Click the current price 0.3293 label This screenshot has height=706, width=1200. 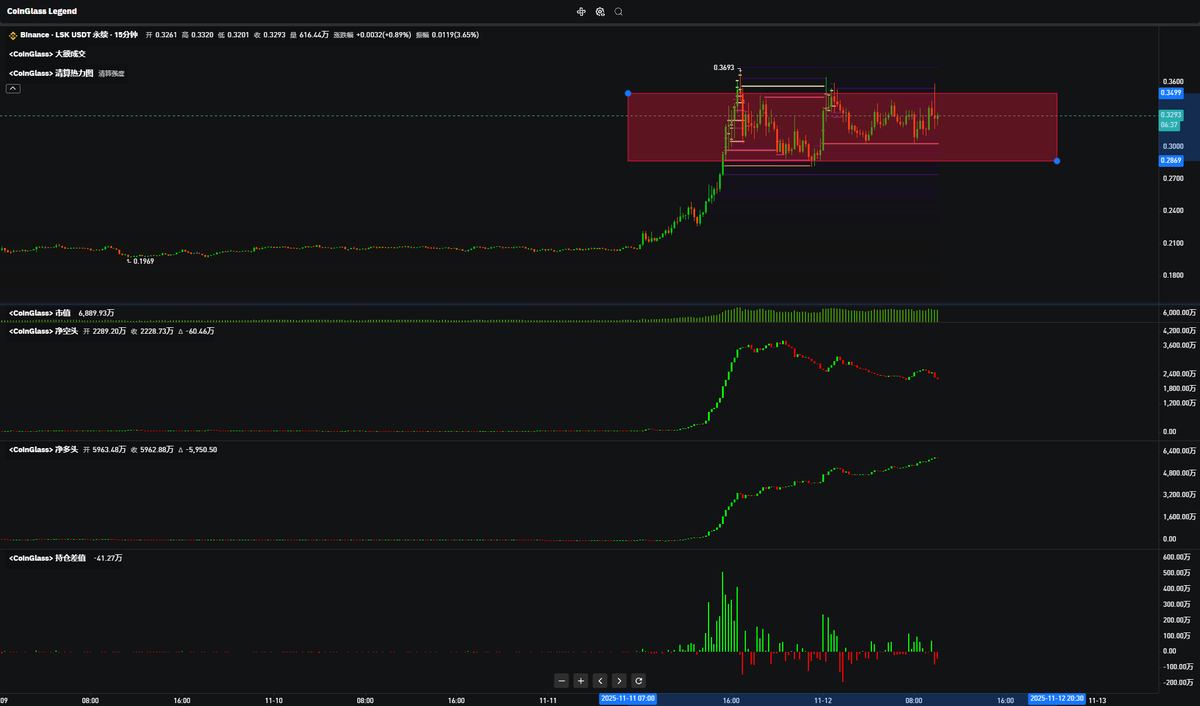tap(1171, 115)
